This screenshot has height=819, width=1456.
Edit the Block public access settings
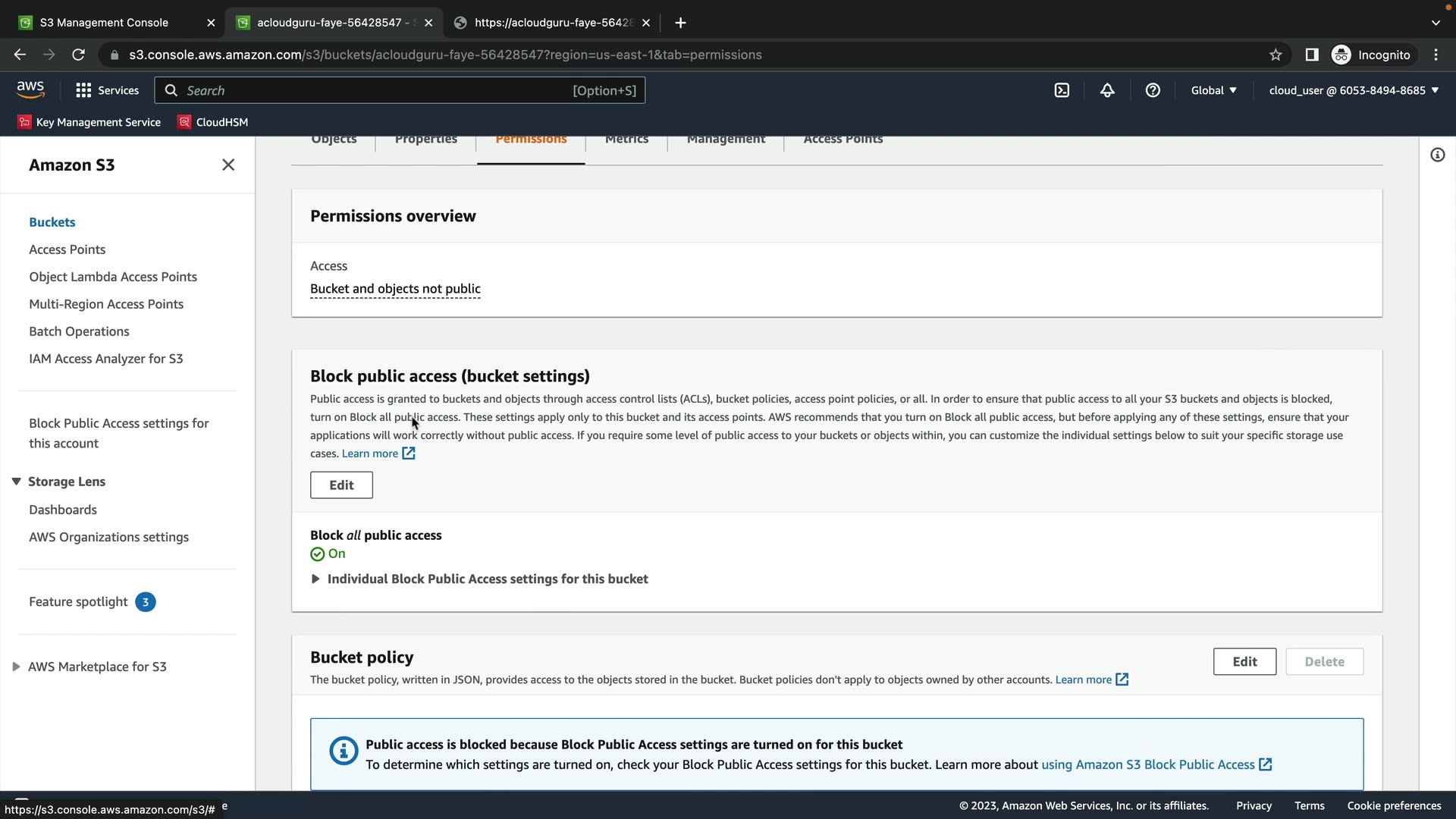tap(341, 485)
